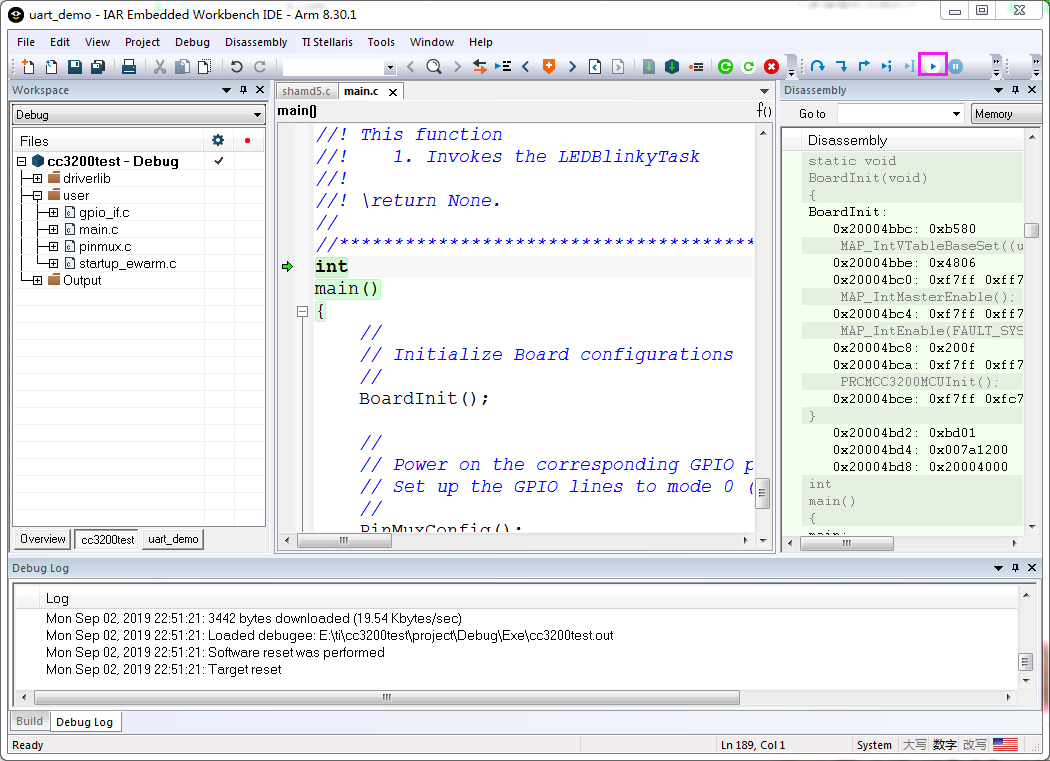The height and width of the screenshot is (761, 1050).
Task: Open the editor tab list dropdown arrow
Action: click(x=764, y=91)
